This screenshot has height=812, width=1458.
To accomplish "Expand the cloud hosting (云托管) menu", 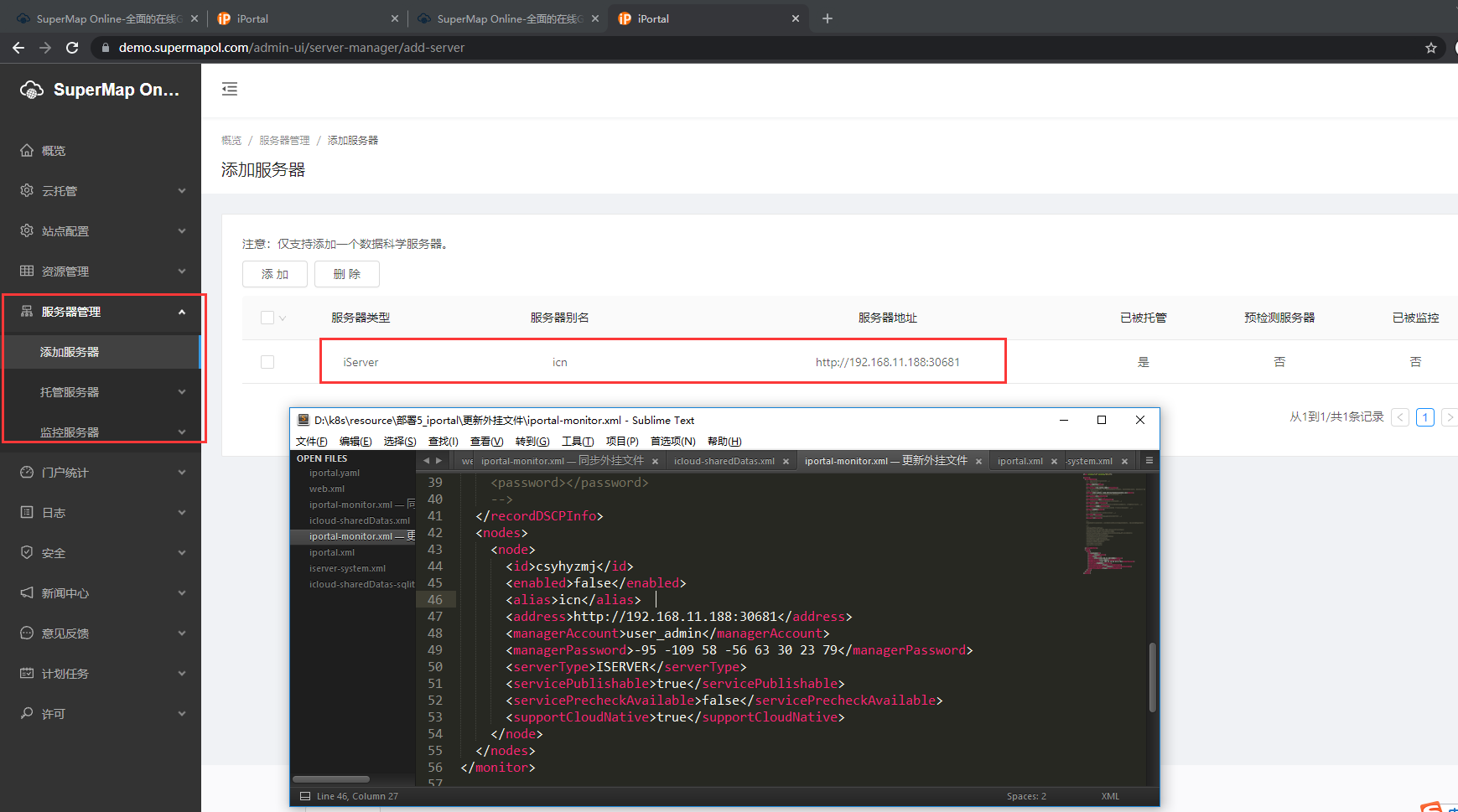I will (x=101, y=191).
